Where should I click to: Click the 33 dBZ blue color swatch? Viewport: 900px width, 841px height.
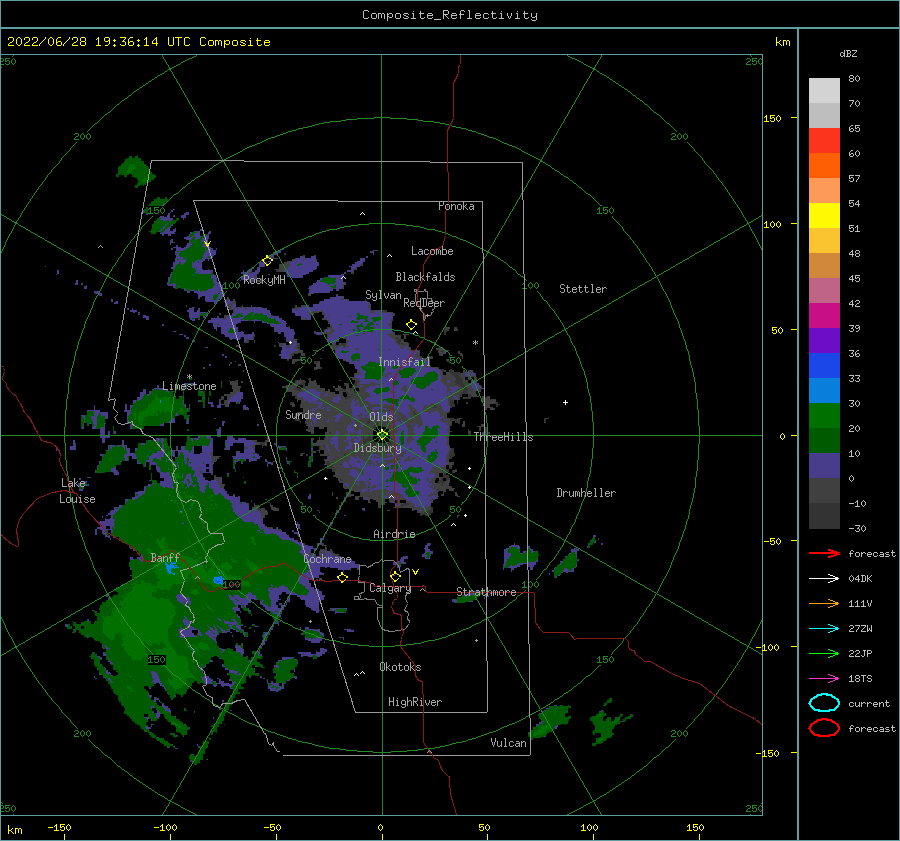coord(824,365)
